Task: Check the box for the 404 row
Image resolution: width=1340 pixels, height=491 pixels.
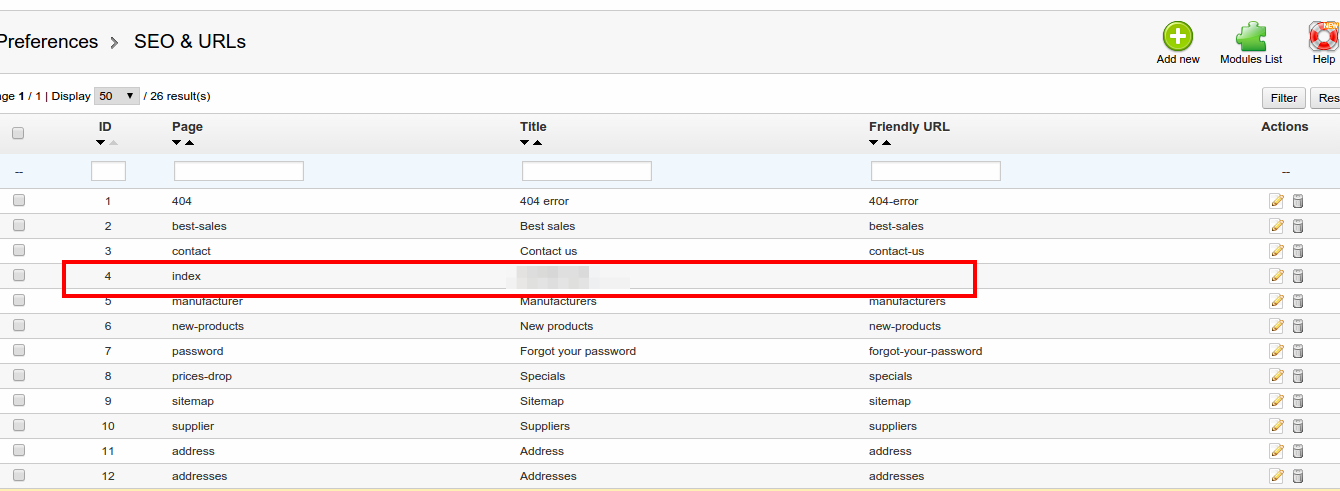Action: coord(18,200)
